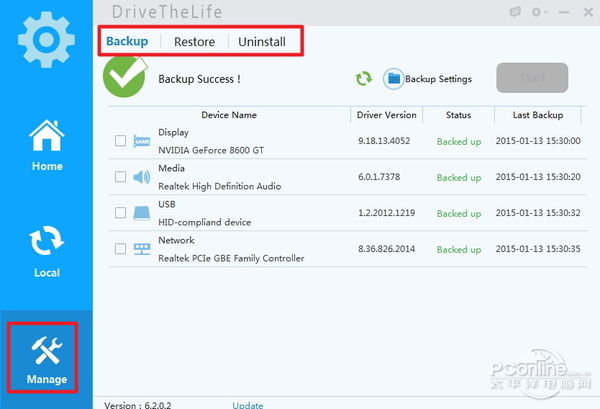Click the Version : 6.2.0.2 text

pyautogui.click(x=138, y=405)
